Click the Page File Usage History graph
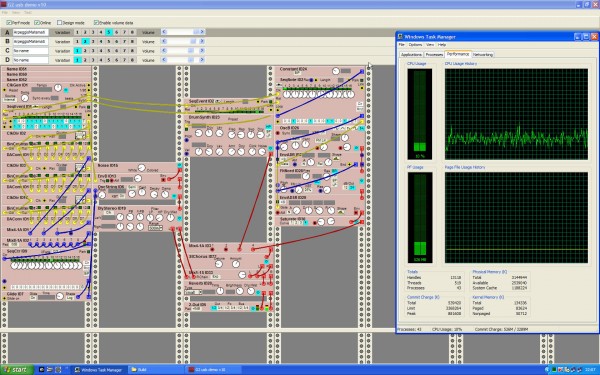Screen dimensions: 600x375 (x=516, y=217)
